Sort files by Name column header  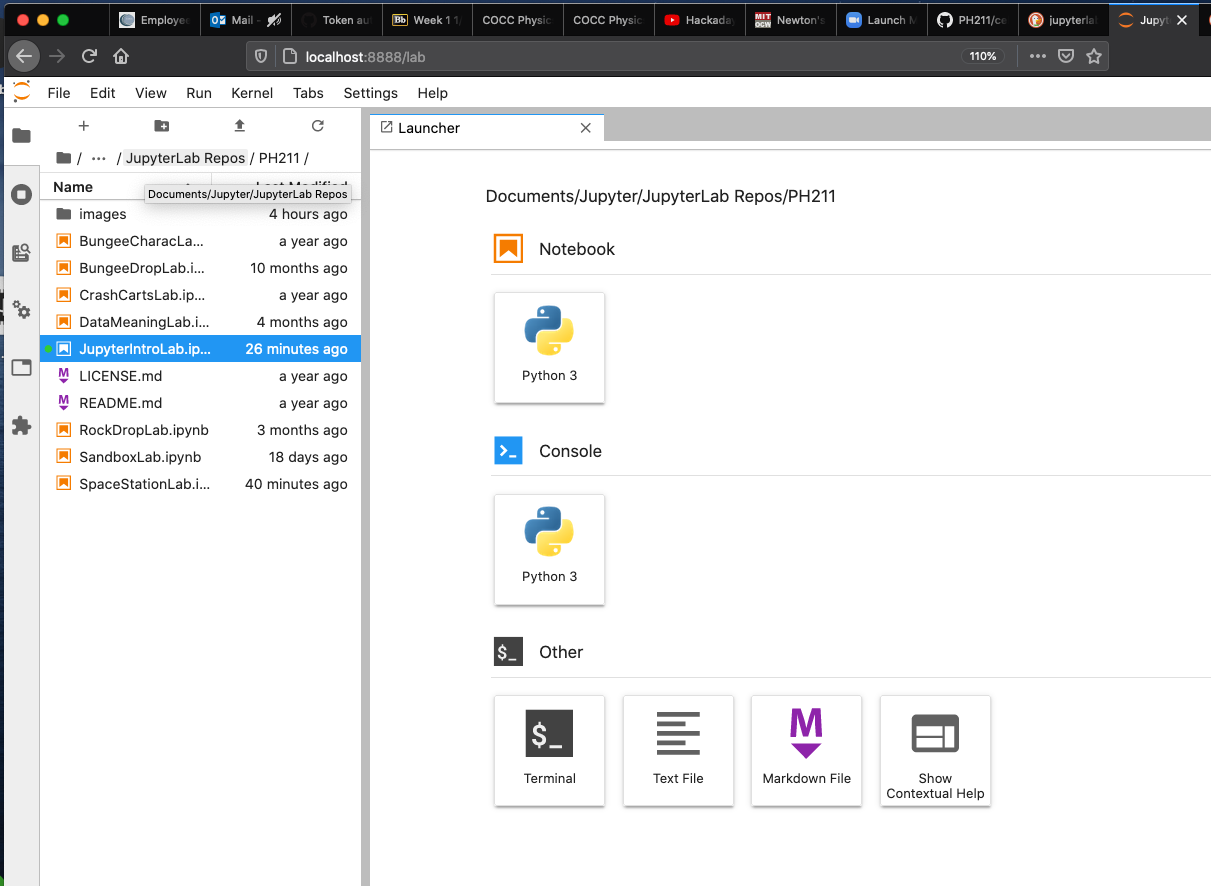tap(73, 187)
